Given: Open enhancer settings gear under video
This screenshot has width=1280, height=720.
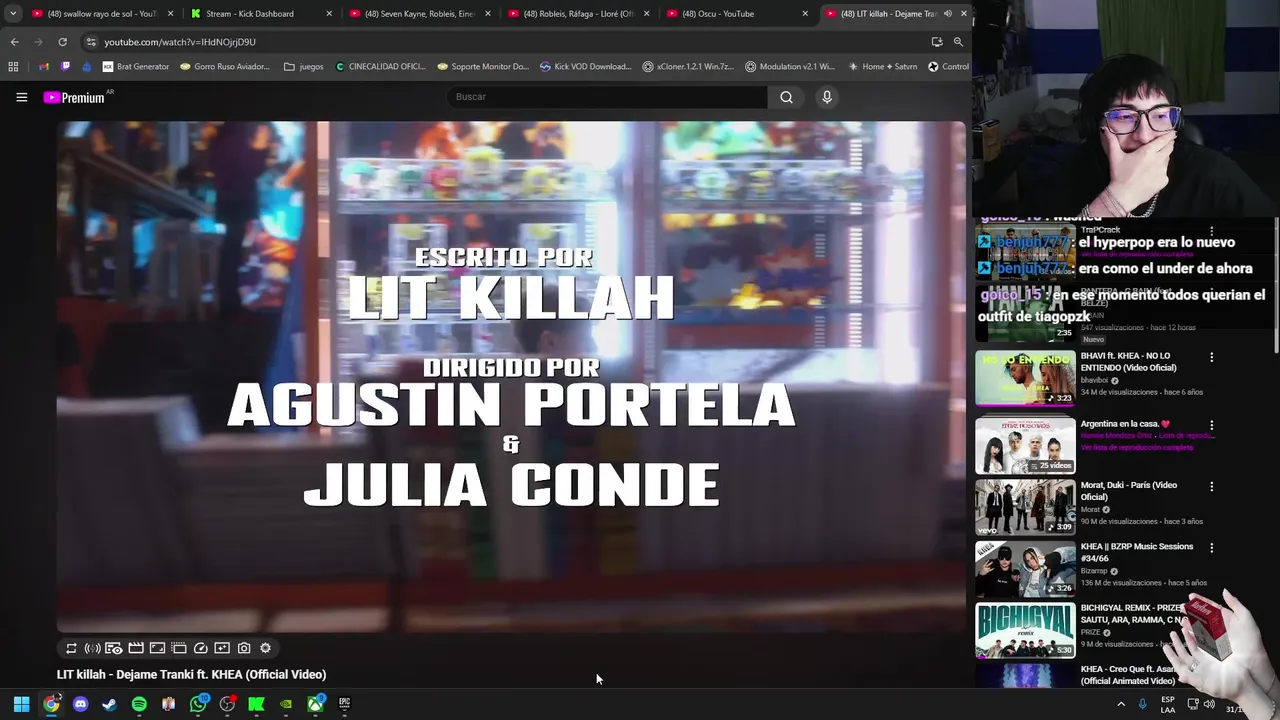Looking at the screenshot, I should pos(265,648).
